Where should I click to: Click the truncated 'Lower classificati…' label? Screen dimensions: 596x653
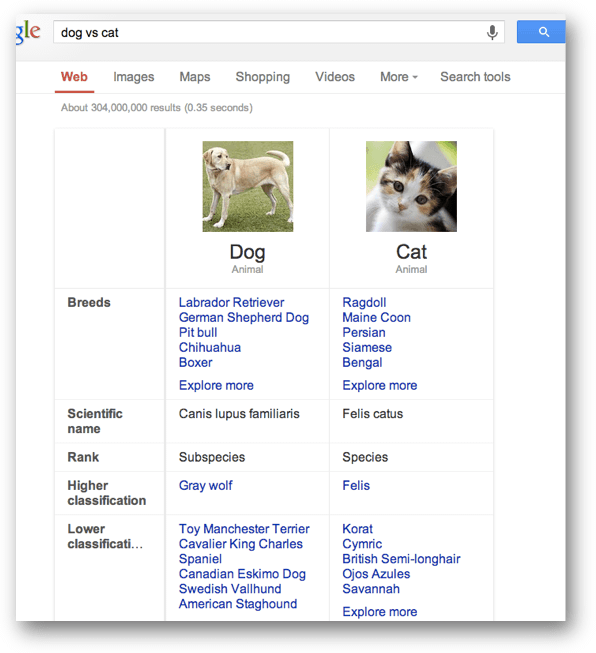coord(105,536)
